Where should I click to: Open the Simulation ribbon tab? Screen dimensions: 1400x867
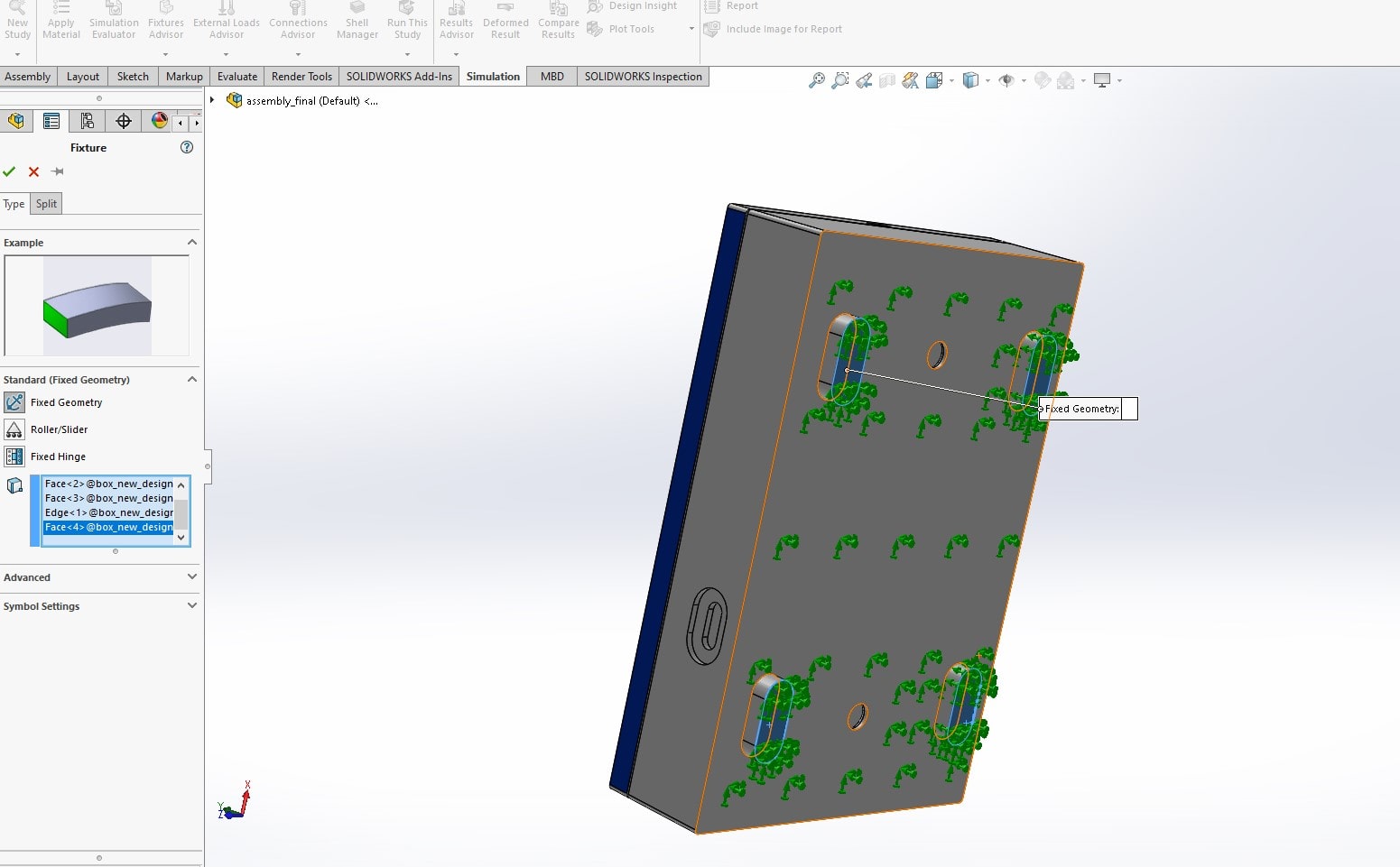click(x=493, y=77)
